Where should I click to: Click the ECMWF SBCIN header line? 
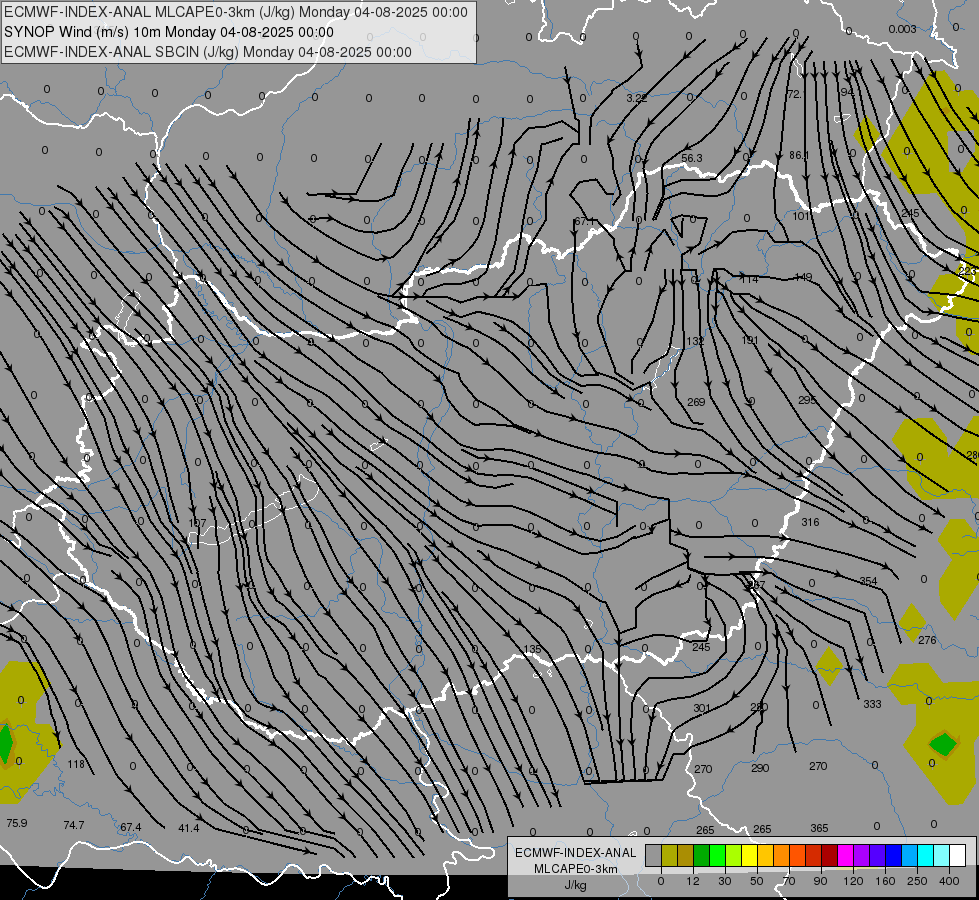tap(208, 52)
